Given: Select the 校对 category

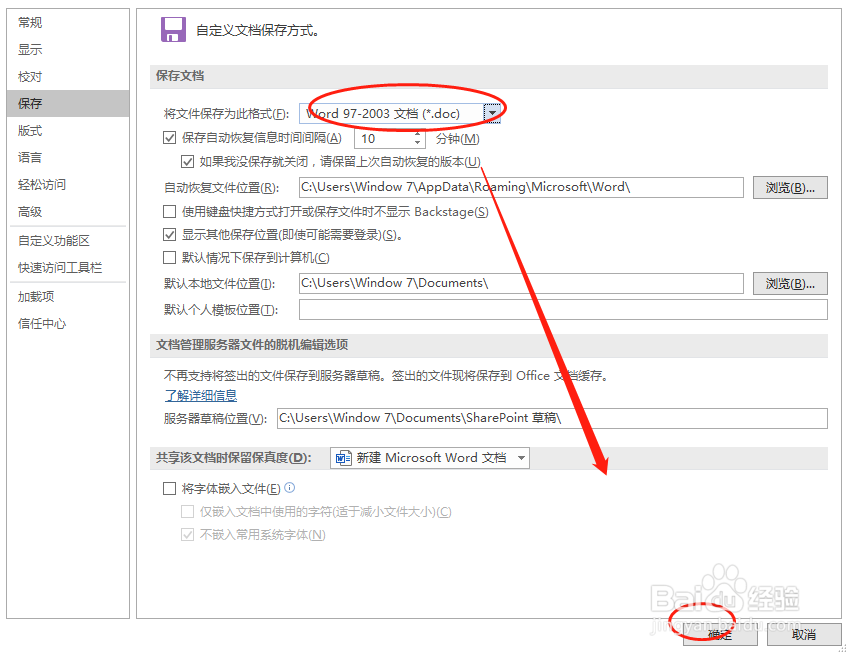Looking at the screenshot, I should click(x=68, y=76).
